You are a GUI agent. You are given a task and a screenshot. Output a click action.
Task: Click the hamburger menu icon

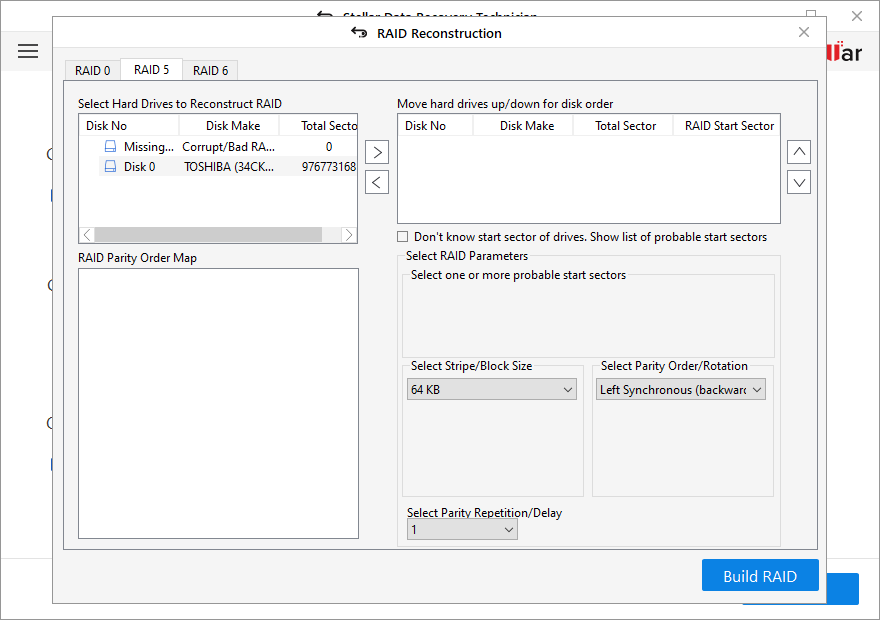pos(28,51)
